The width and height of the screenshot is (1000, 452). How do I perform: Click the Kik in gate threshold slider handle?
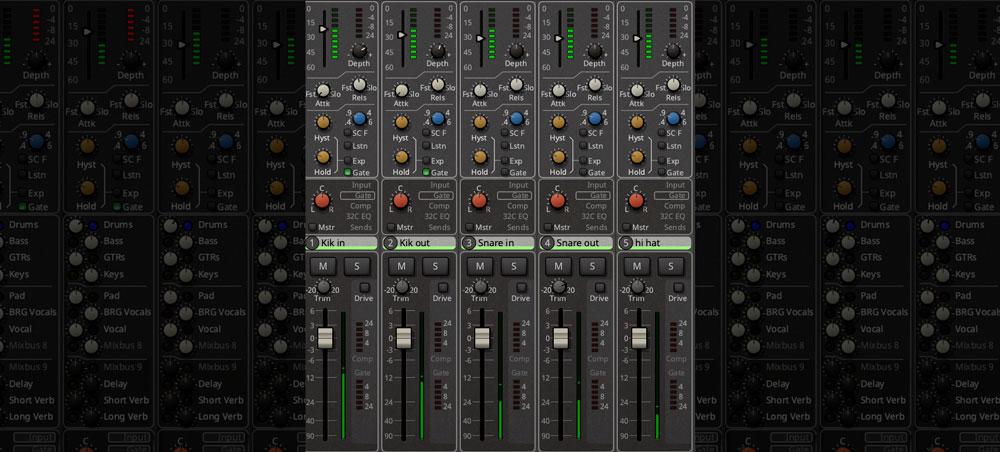[321, 31]
